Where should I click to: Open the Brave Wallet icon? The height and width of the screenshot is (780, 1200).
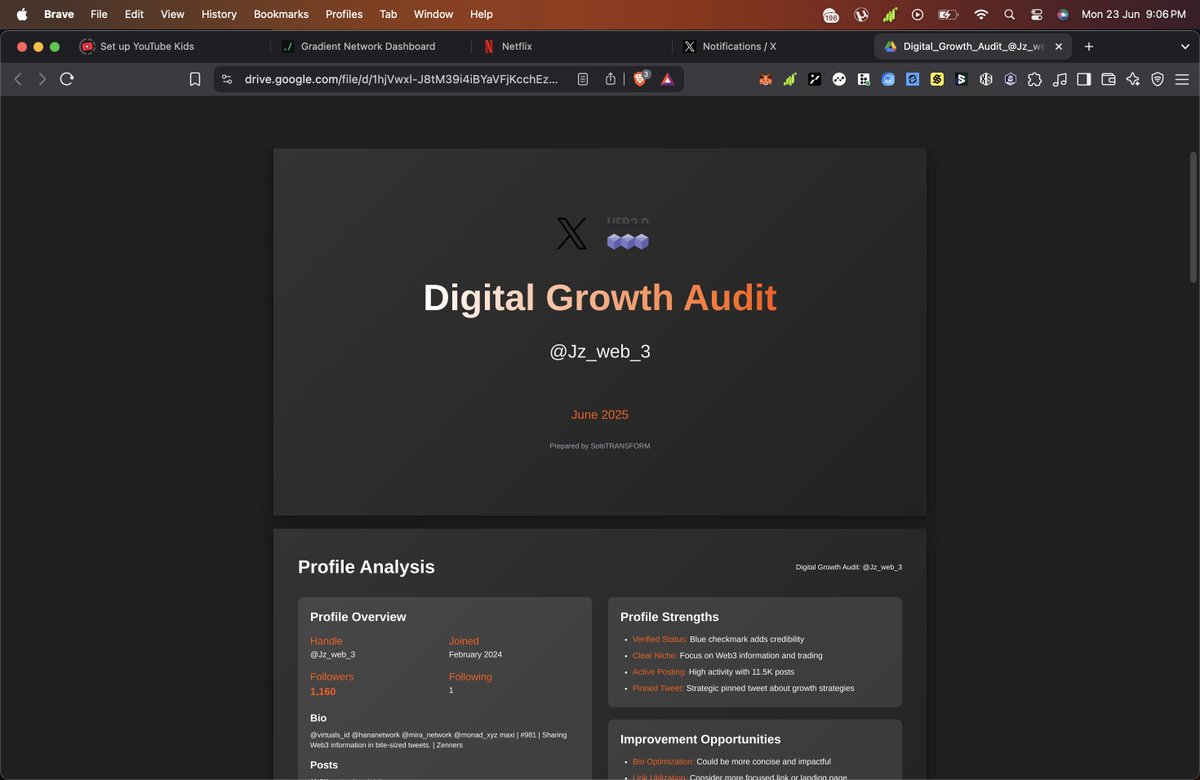click(1108, 79)
